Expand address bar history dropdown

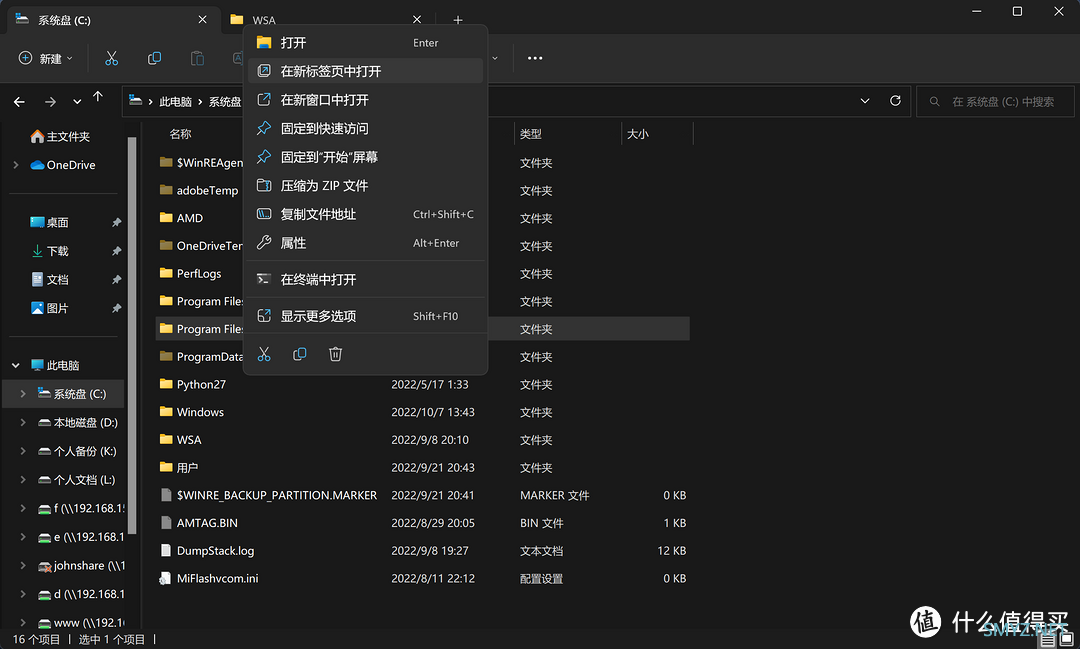865,101
